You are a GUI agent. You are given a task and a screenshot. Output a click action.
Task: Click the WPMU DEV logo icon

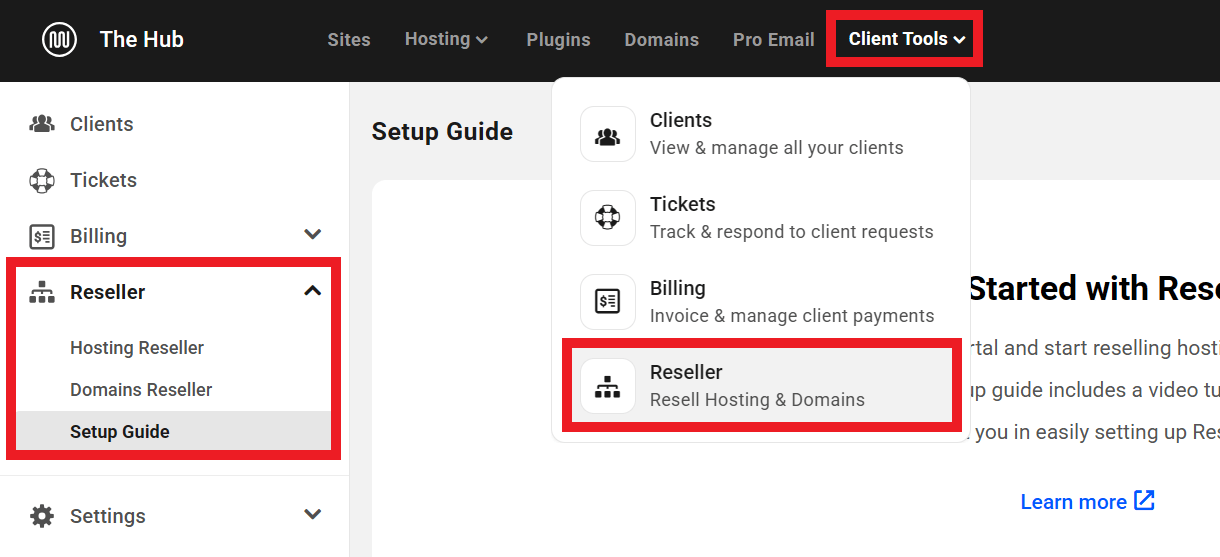click(x=59, y=40)
